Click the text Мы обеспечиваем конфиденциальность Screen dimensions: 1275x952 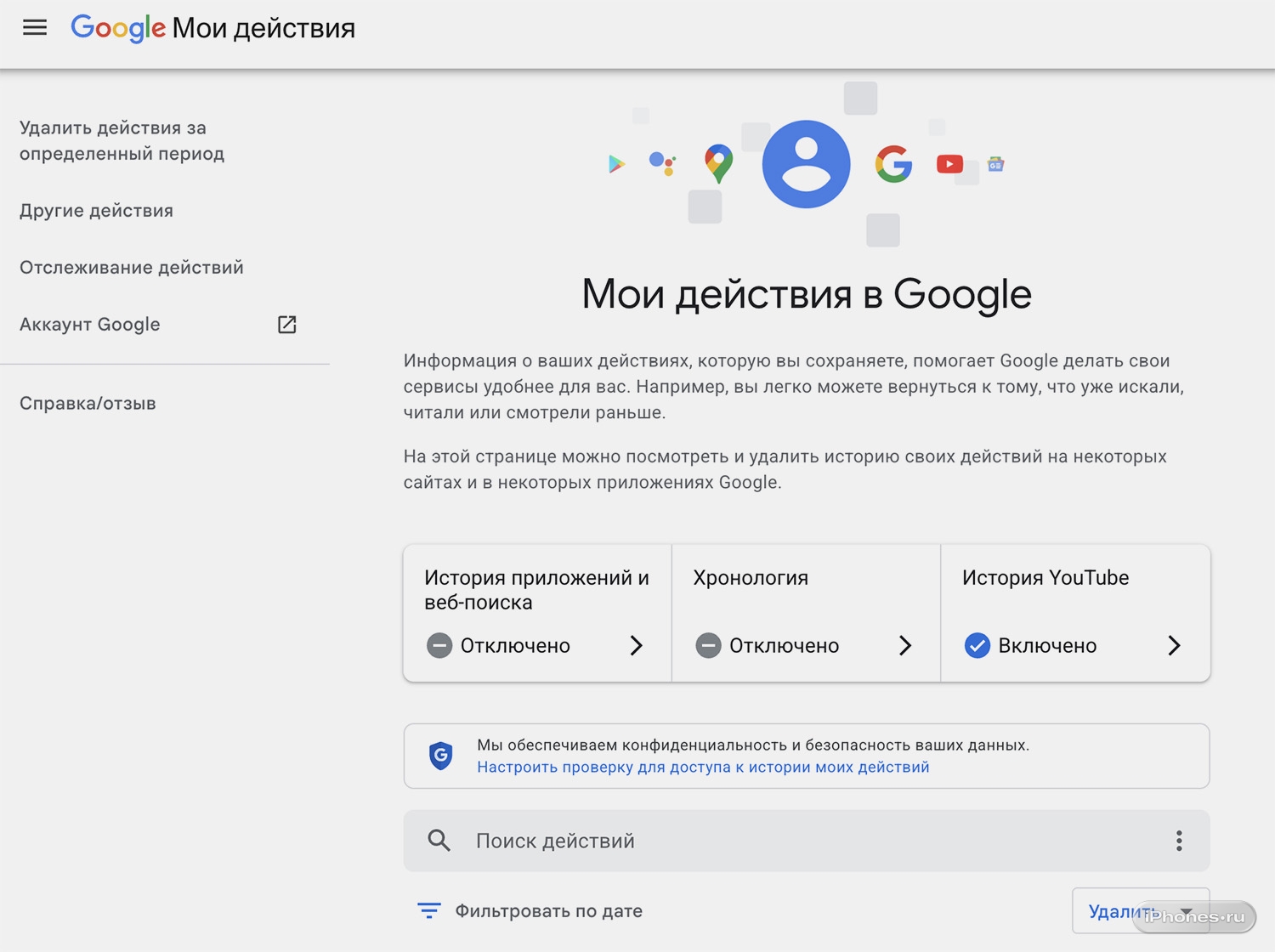[x=753, y=745]
